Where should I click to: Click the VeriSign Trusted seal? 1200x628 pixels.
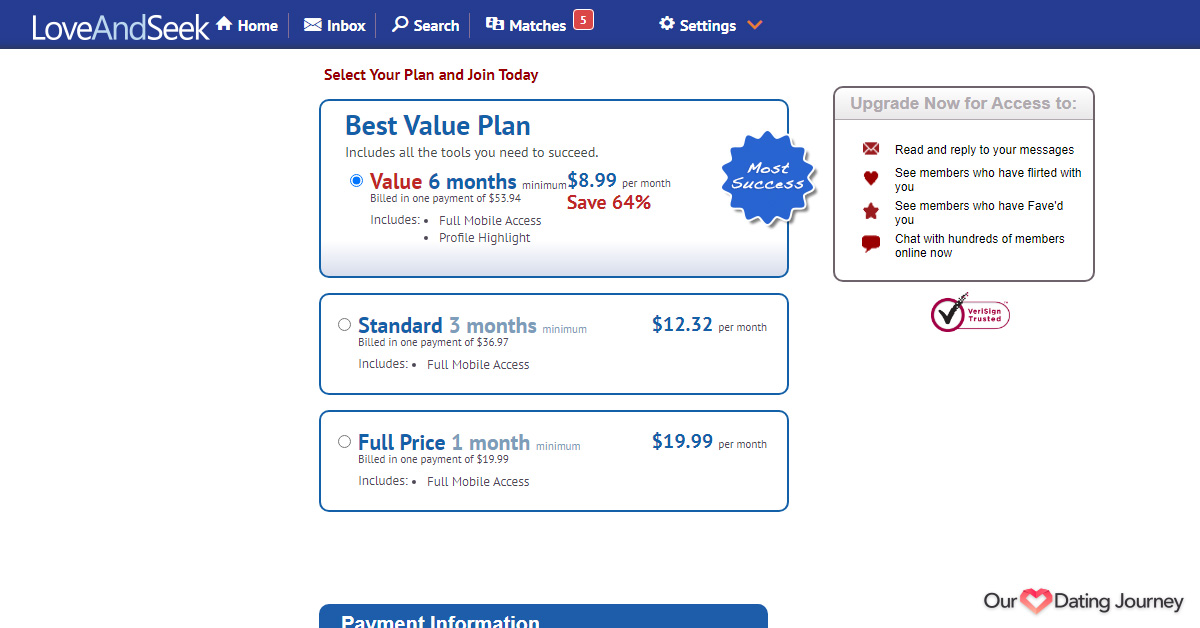point(970,313)
